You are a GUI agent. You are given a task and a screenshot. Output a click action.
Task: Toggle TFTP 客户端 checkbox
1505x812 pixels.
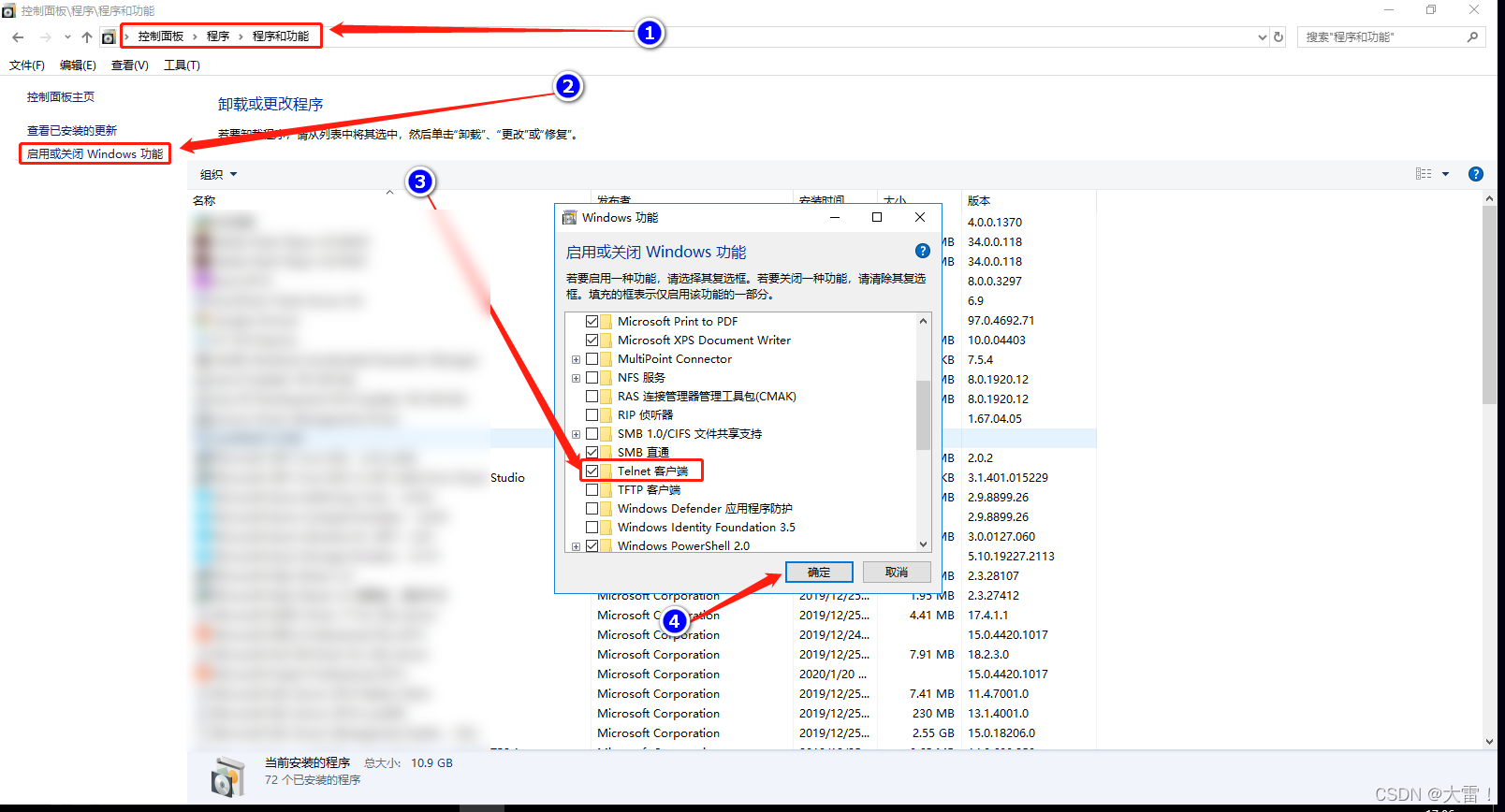[592, 490]
